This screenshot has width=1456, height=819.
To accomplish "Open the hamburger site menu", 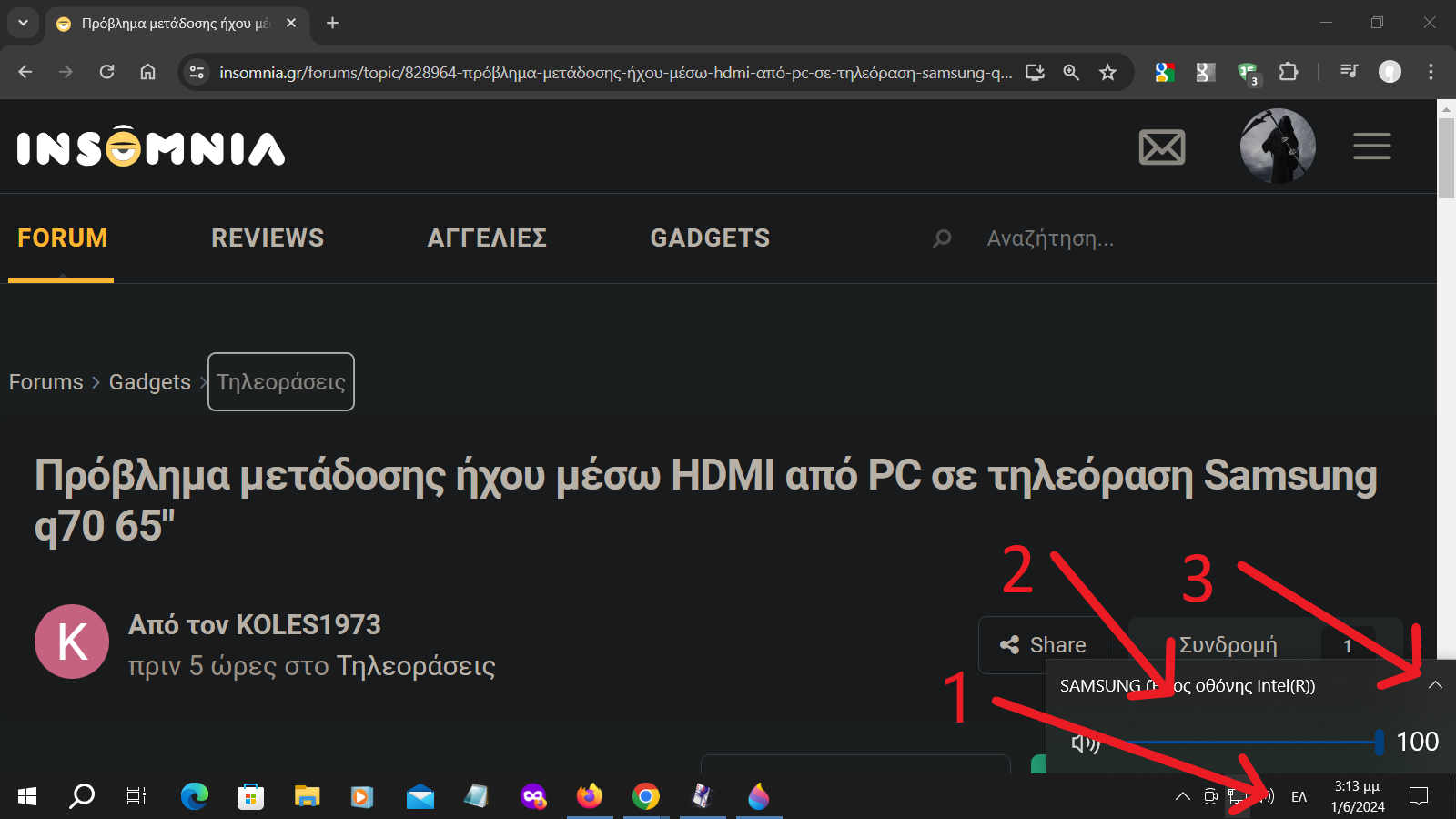I will 1371,147.
